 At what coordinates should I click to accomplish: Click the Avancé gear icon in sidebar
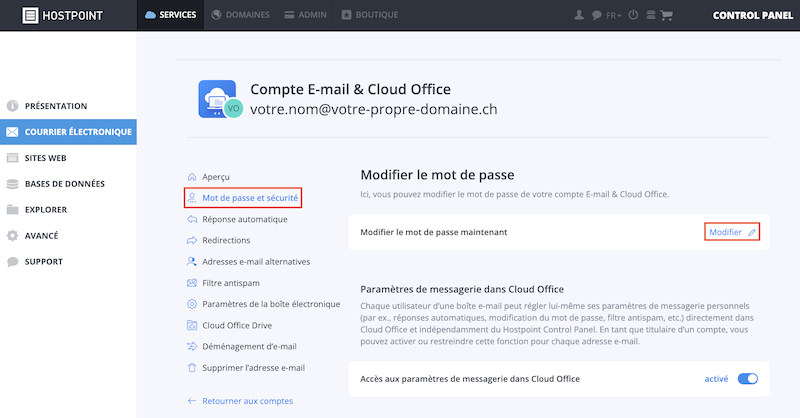point(12,235)
